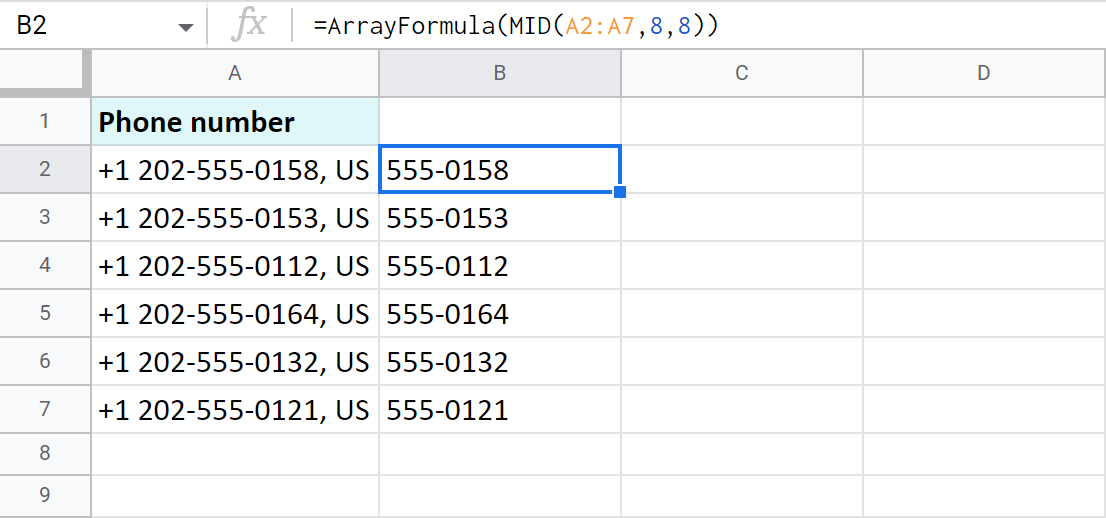Select row 5 header
Screen dimensions: 1106x518
coord(45,314)
